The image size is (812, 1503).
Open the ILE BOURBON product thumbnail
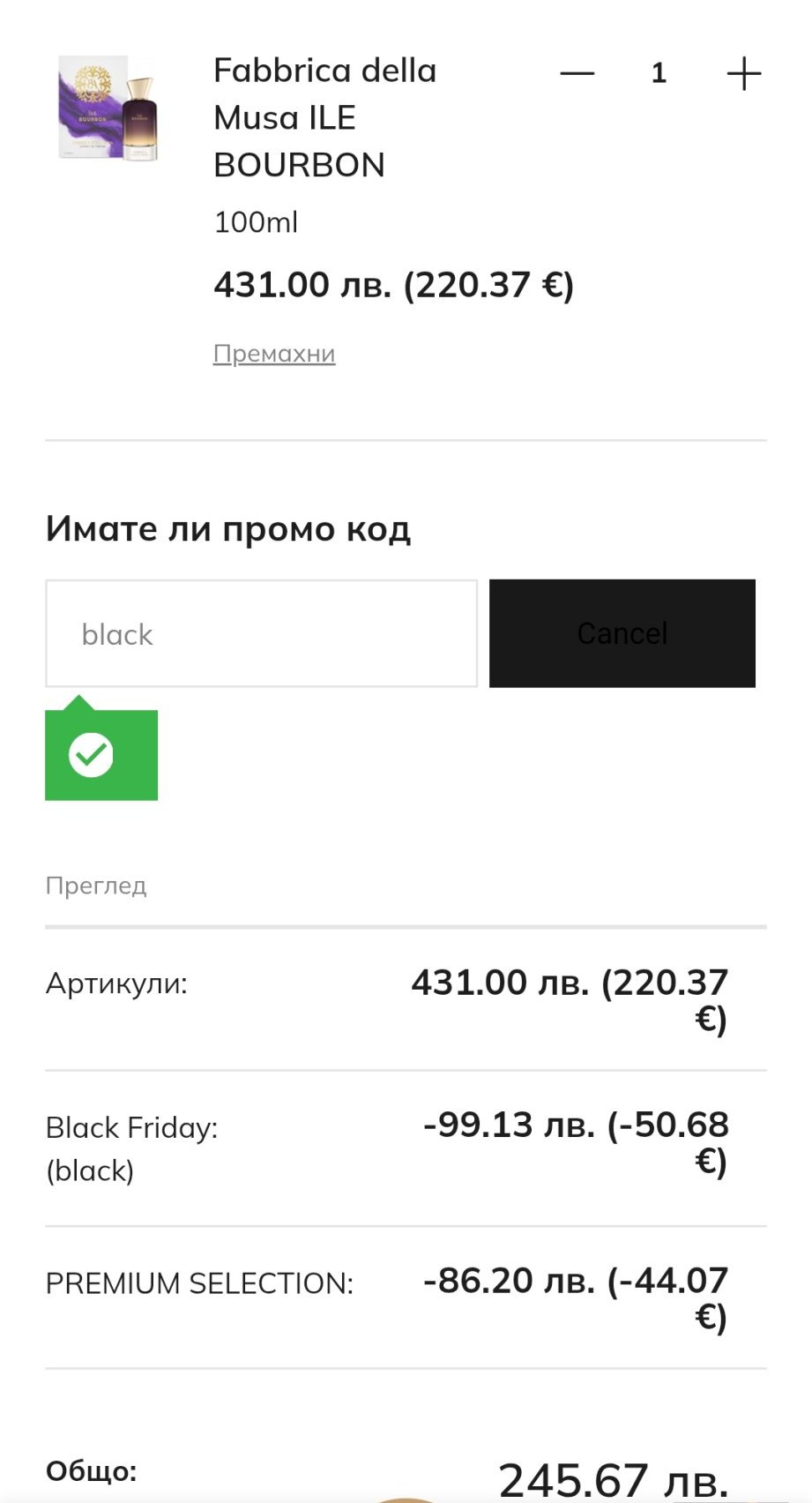(108, 109)
